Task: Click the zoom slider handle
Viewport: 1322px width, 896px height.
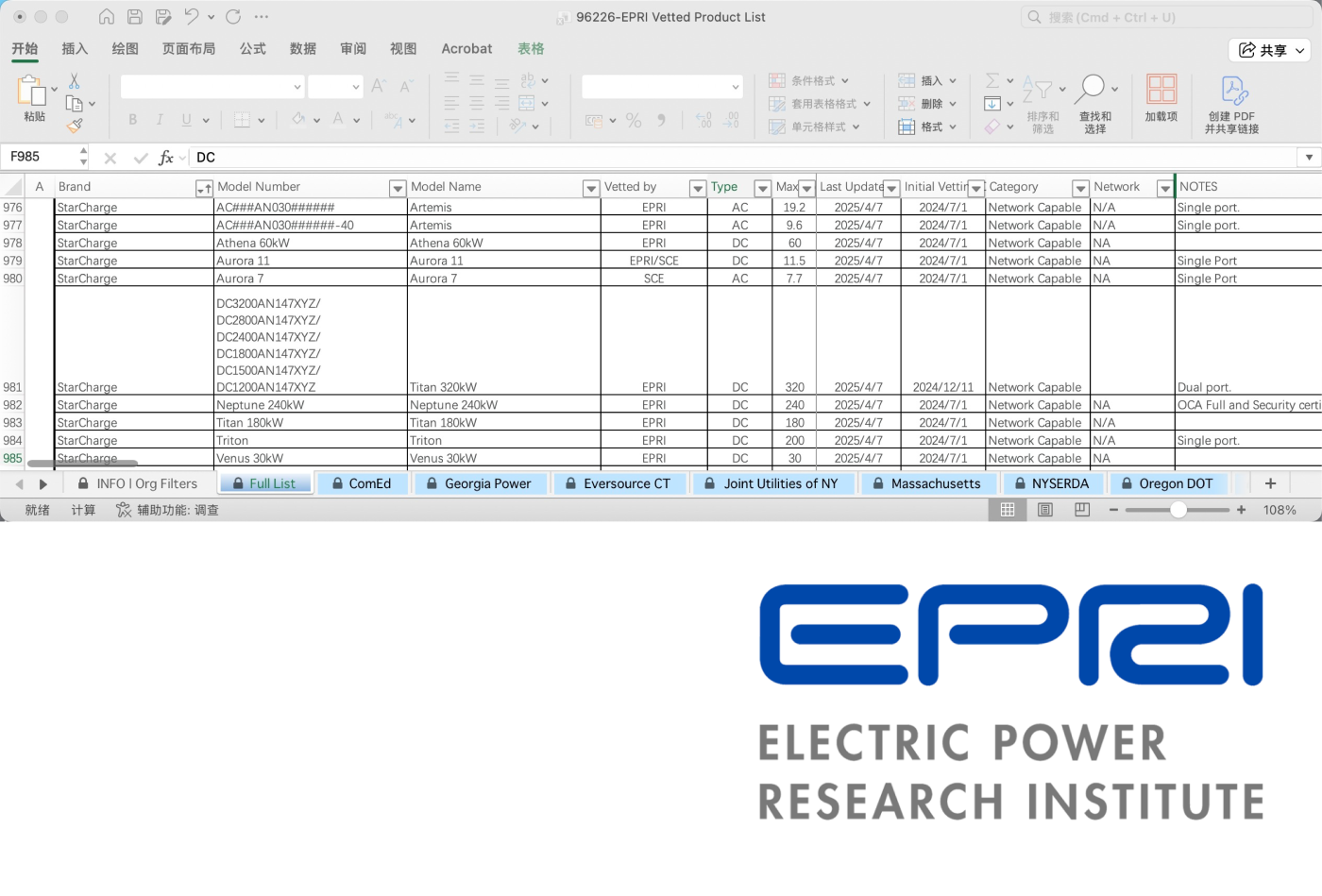Action: (x=1178, y=510)
